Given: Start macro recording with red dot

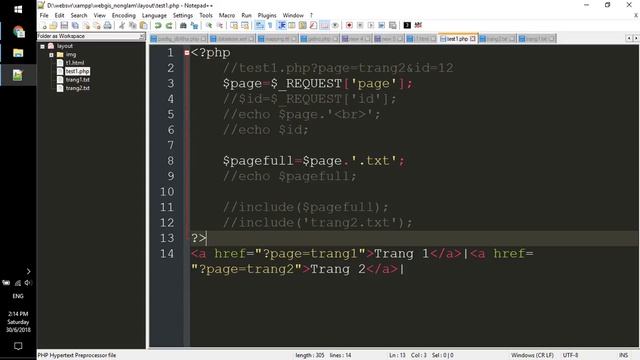Looking at the screenshot, I should tap(349, 26).
